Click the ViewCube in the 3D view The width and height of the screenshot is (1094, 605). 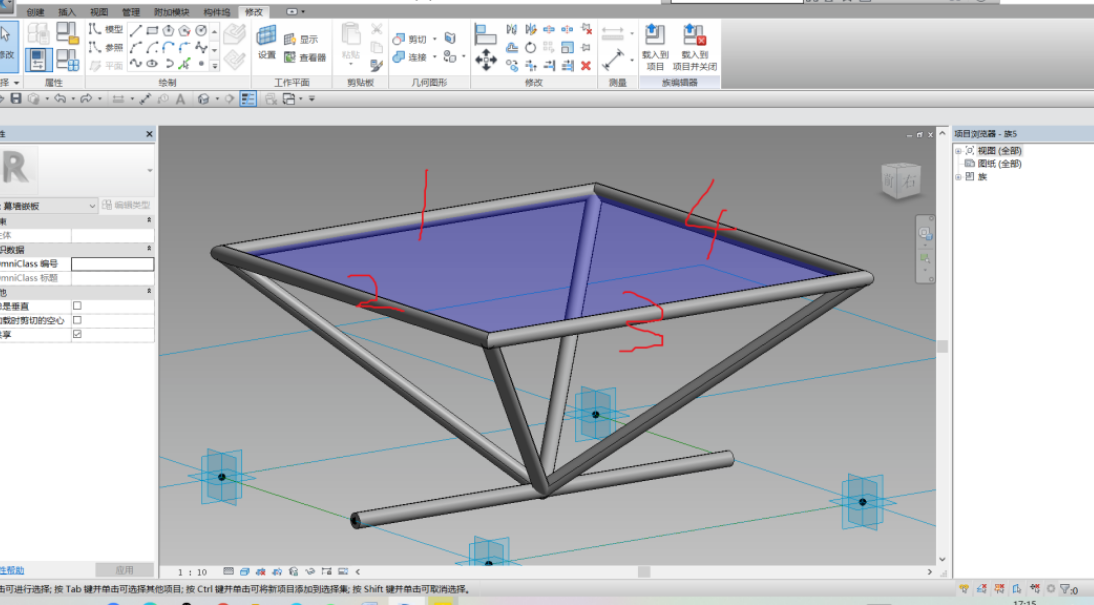point(901,181)
